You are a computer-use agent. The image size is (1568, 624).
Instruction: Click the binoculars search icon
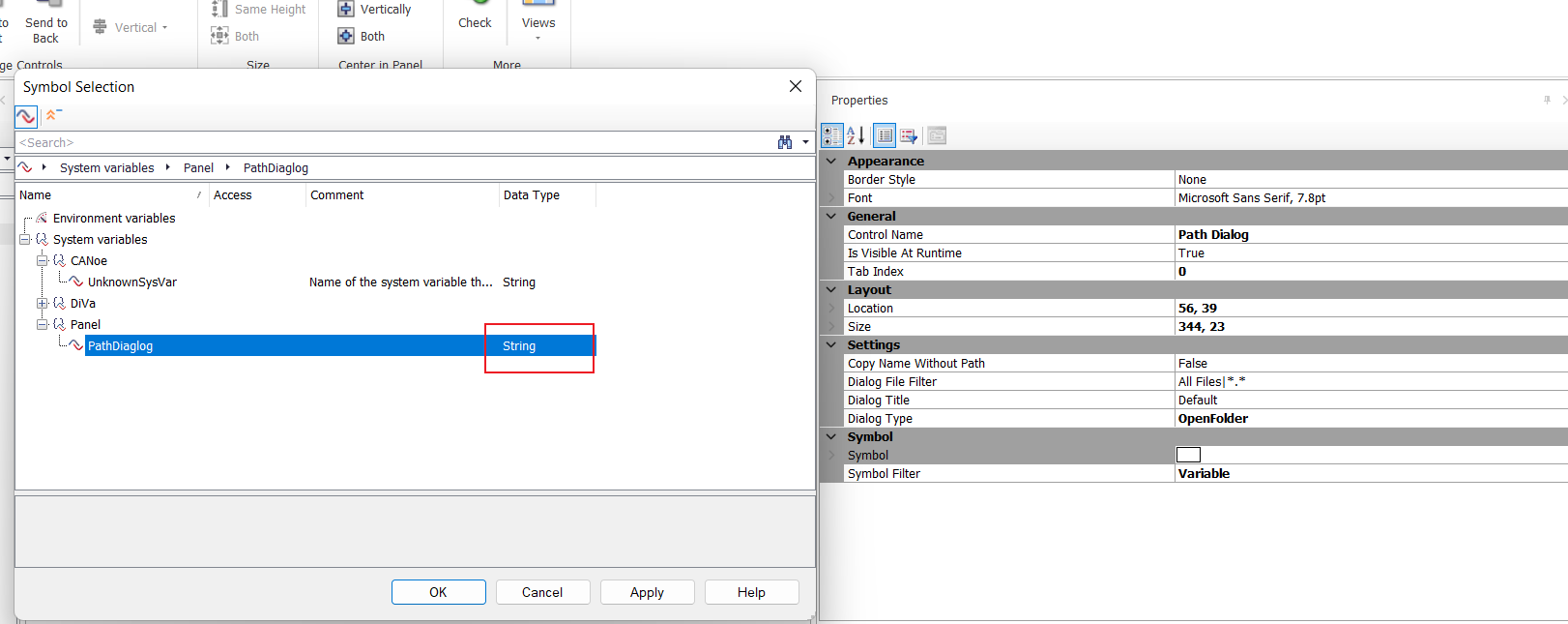(x=785, y=142)
